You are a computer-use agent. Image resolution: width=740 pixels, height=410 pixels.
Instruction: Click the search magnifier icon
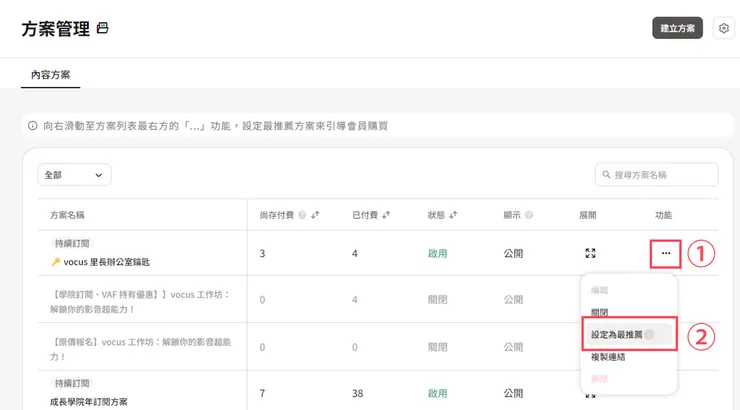(x=606, y=175)
